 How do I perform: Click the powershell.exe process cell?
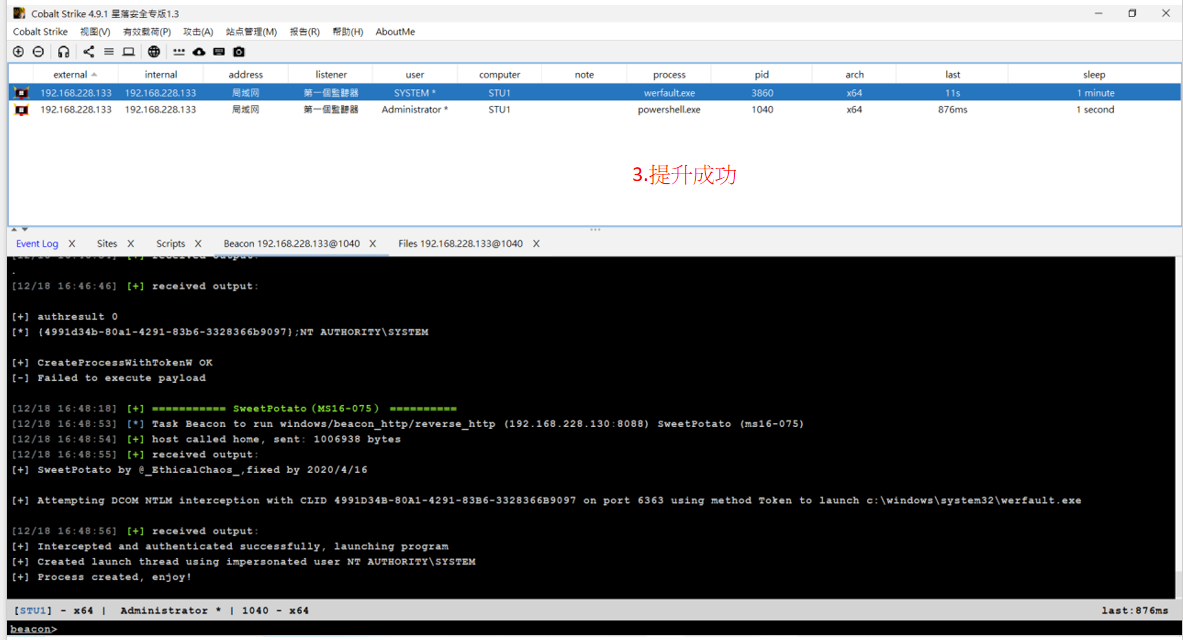tap(669, 109)
